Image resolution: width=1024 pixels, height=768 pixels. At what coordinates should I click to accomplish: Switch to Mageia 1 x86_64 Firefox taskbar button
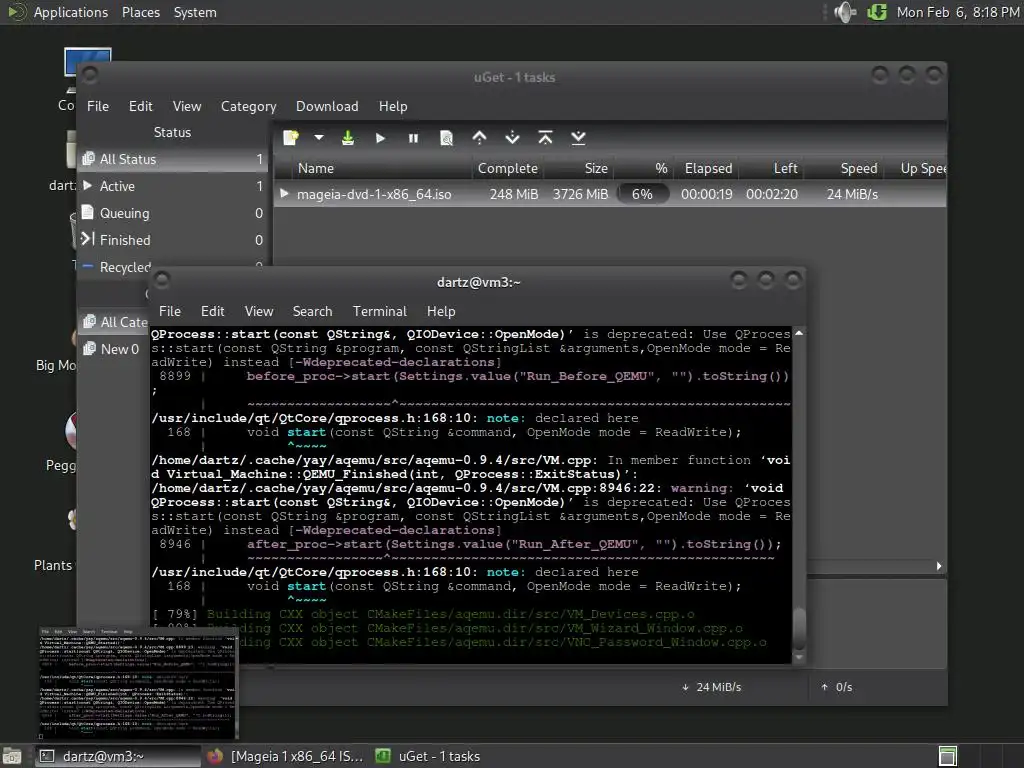pyautogui.click(x=285, y=756)
